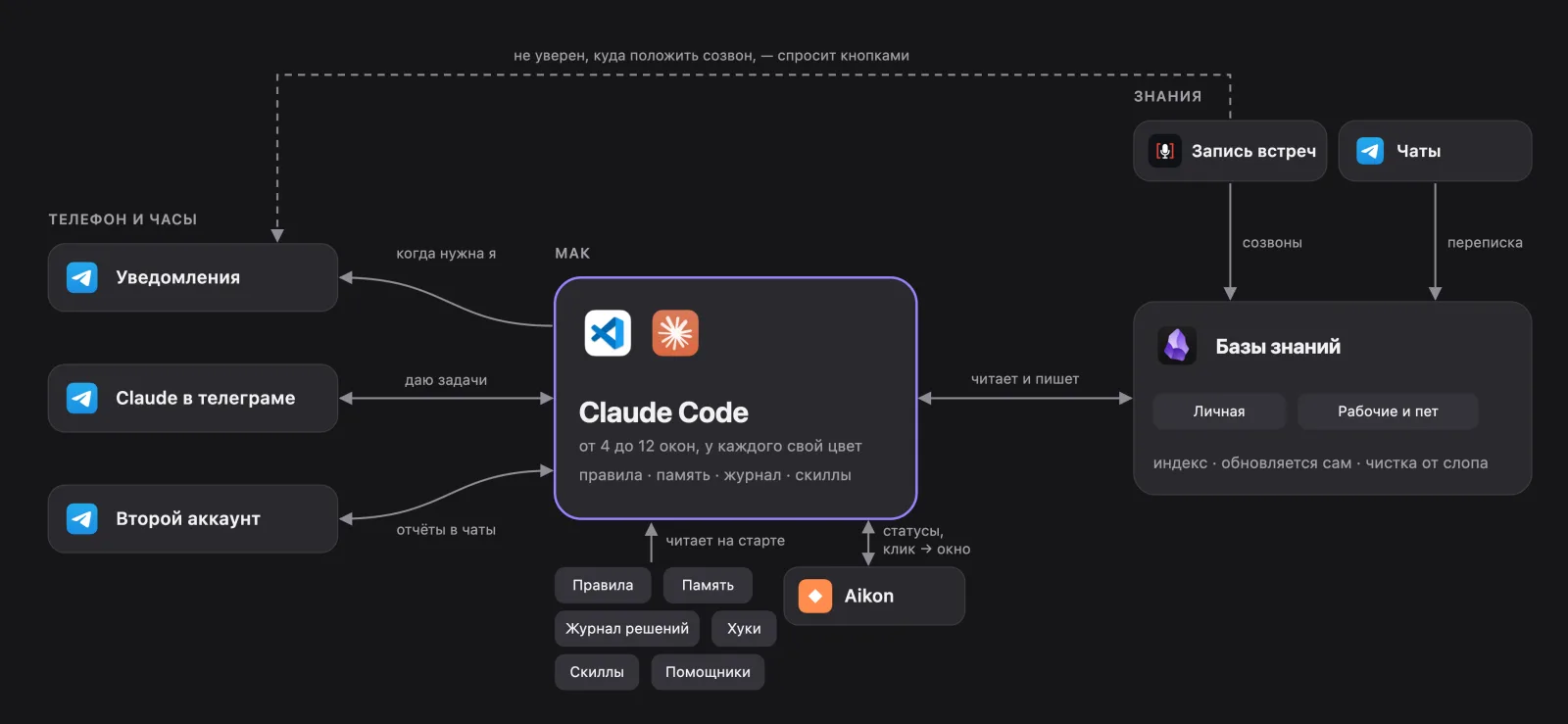Click the 'даю задачи' arrow label
Screen dimensions: 1568x724
pyautogui.click(x=446, y=380)
